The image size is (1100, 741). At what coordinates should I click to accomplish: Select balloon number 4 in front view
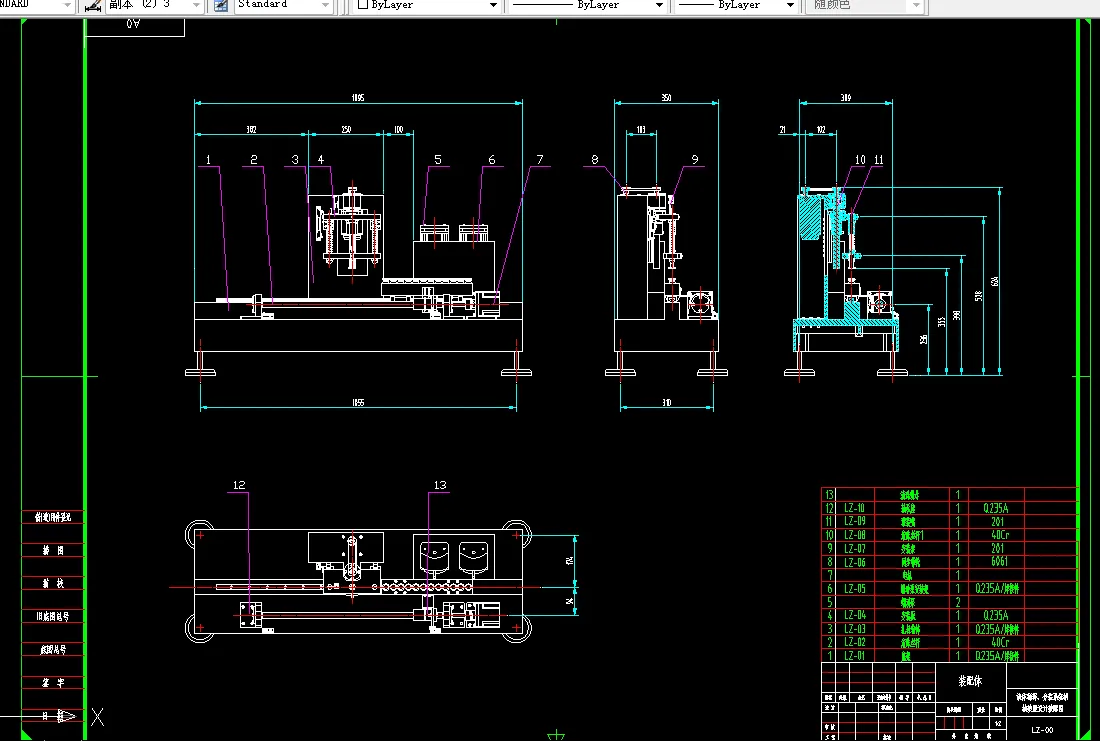coord(321,160)
